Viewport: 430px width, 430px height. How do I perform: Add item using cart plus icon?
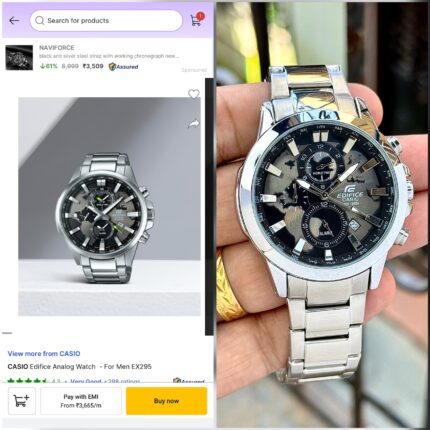(x=22, y=401)
